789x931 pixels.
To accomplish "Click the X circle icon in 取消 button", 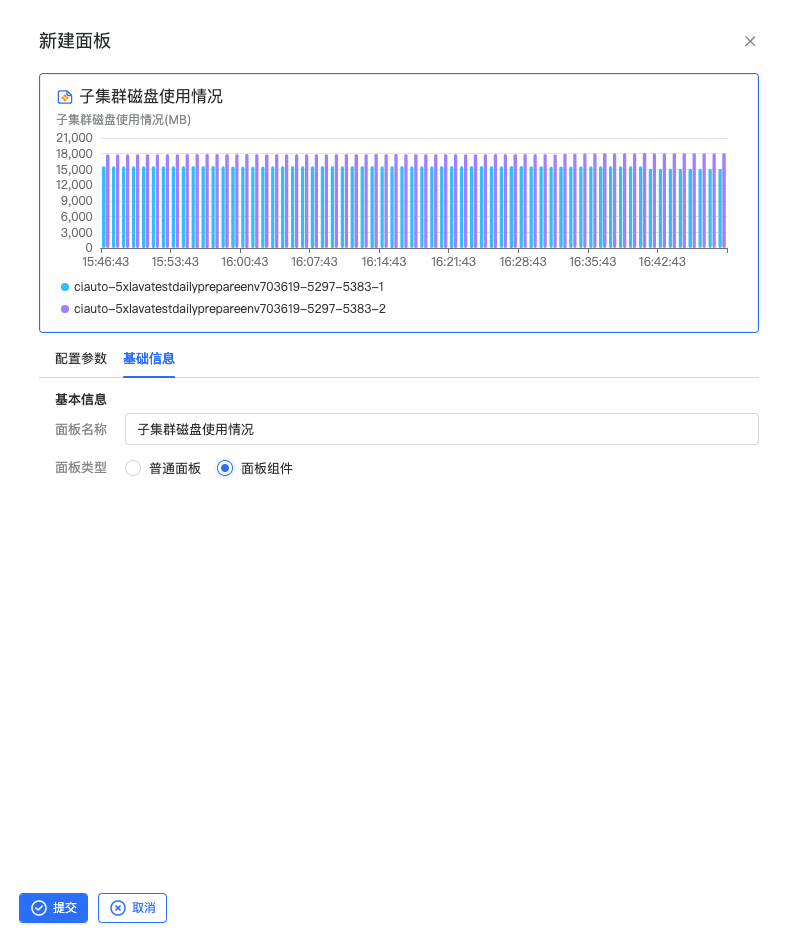I will 118,908.
